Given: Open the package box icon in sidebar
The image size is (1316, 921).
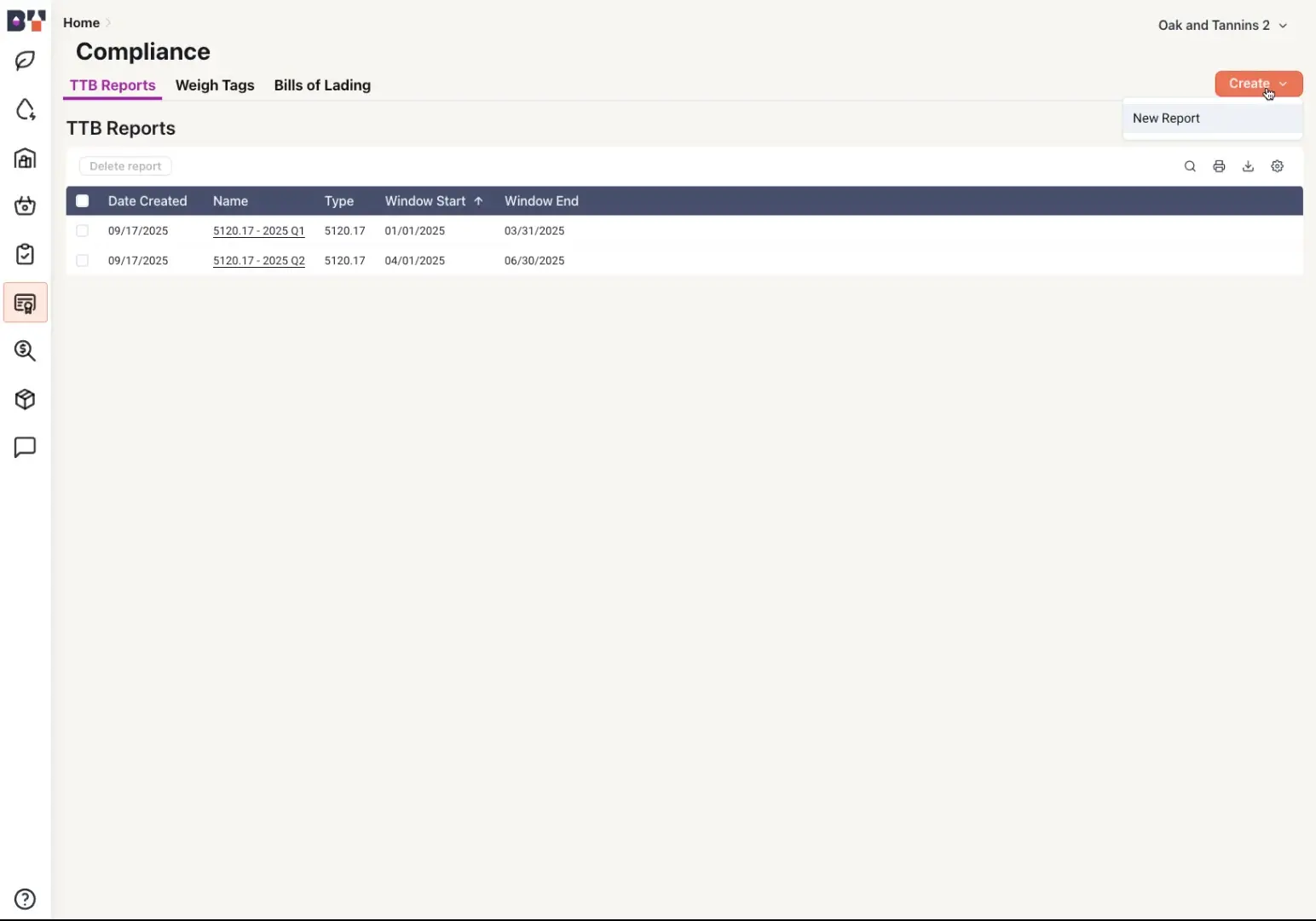Looking at the screenshot, I should pyautogui.click(x=26, y=400).
